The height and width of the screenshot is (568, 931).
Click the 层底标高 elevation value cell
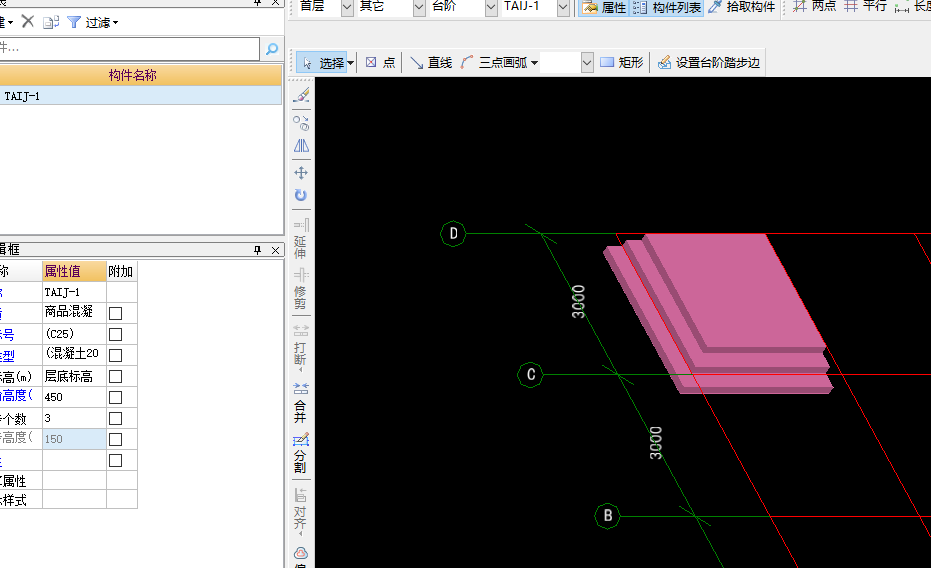point(74,376)
